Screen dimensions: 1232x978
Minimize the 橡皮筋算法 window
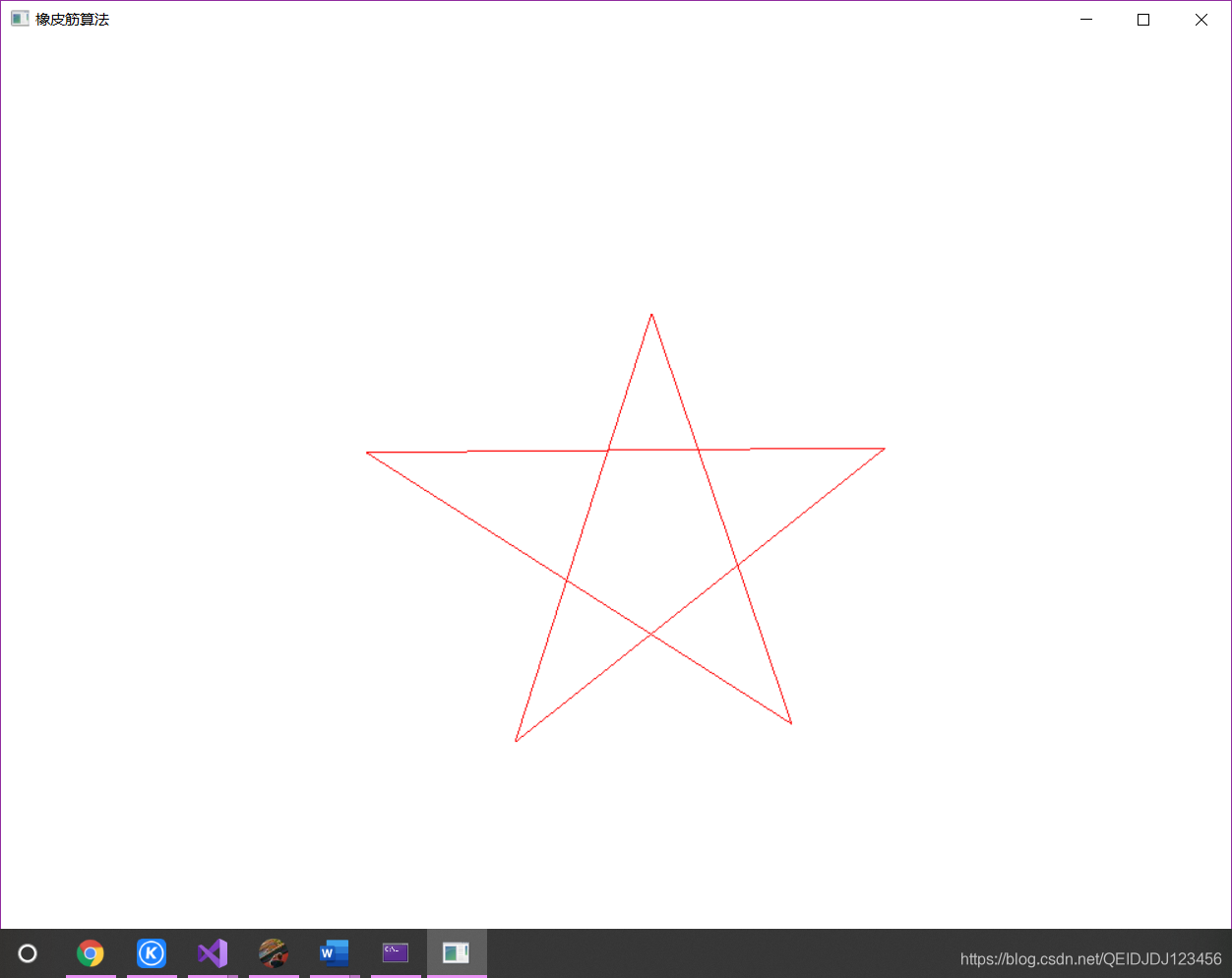point(1086,20)
